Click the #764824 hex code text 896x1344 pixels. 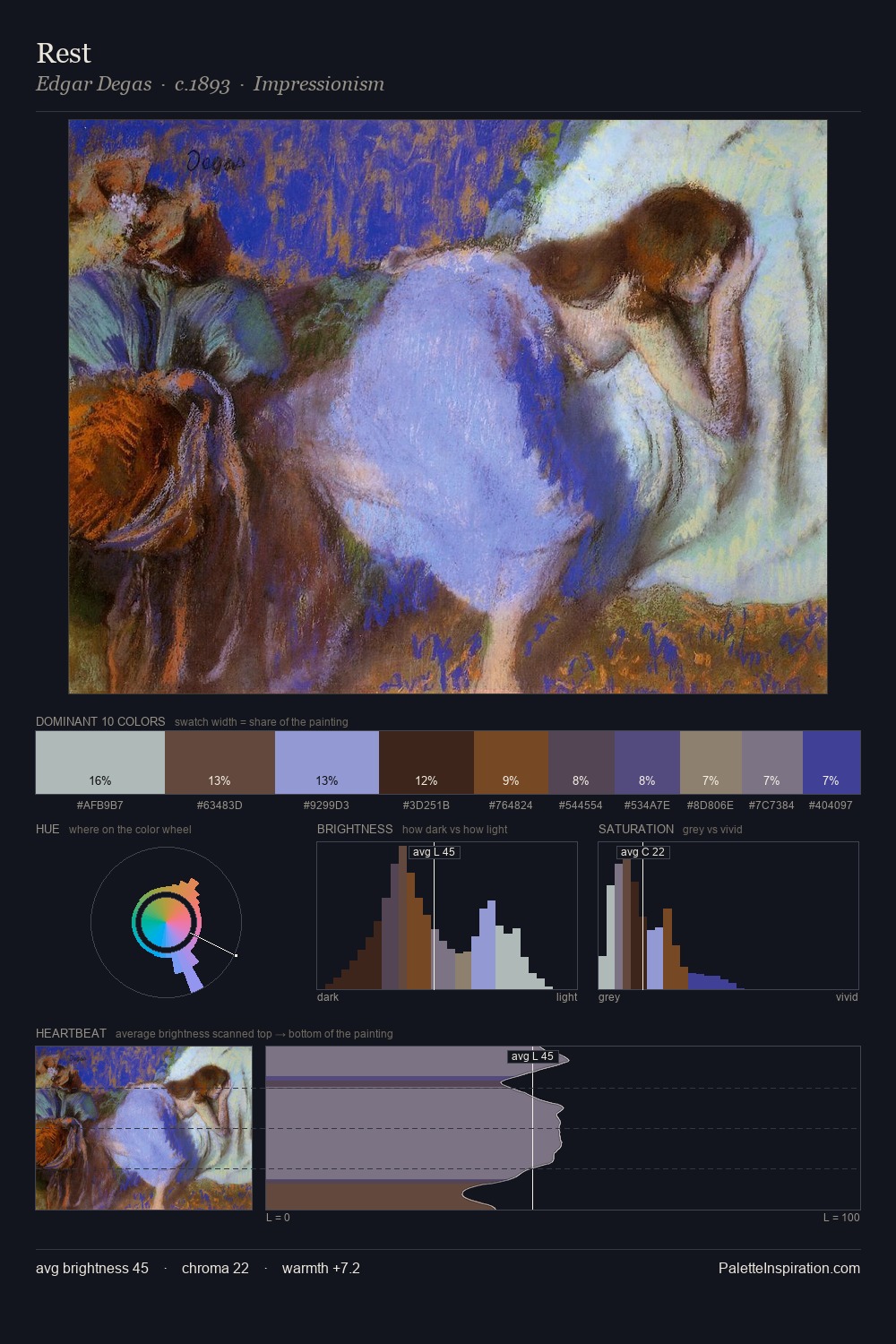[x=511, y=805]
